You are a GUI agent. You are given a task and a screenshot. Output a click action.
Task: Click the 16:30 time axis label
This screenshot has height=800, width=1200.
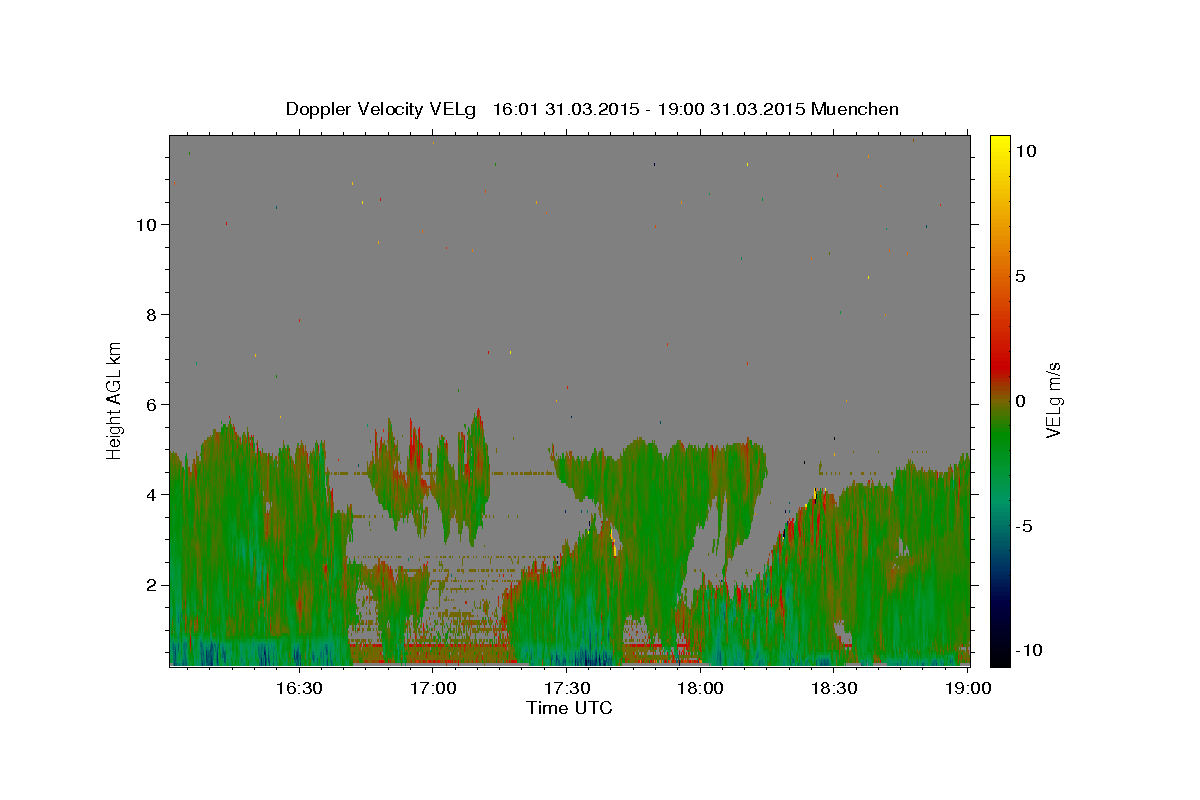(x=299, y=689)
